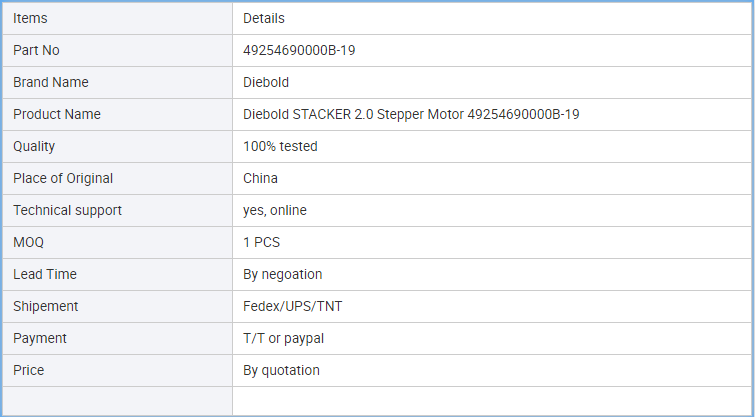
Task: Click the 100% tested value
Action: 280,146
